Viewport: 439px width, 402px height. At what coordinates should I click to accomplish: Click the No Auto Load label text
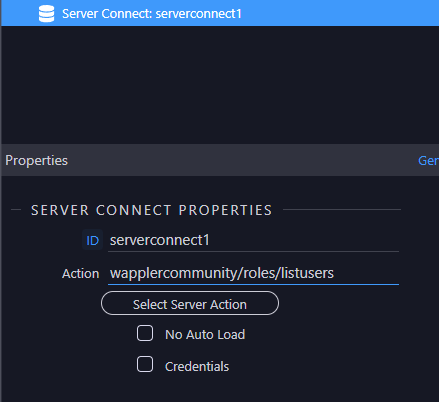click(x=205, y=334)
